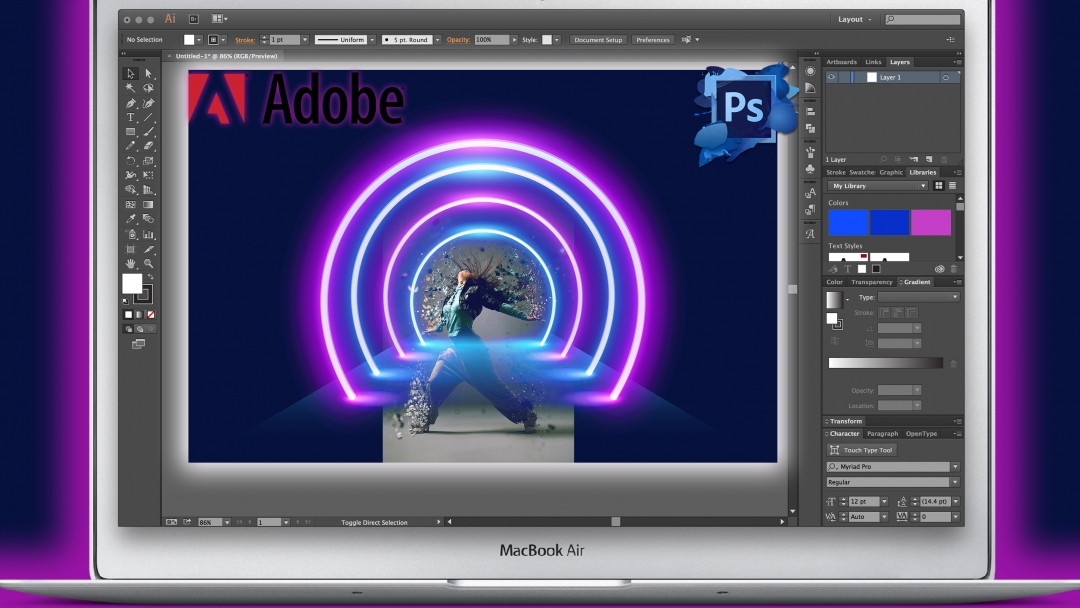Create new layer in Layers panel
Image resolution: width=1080 pixels, height=608 pixels.
pos(929,159)
